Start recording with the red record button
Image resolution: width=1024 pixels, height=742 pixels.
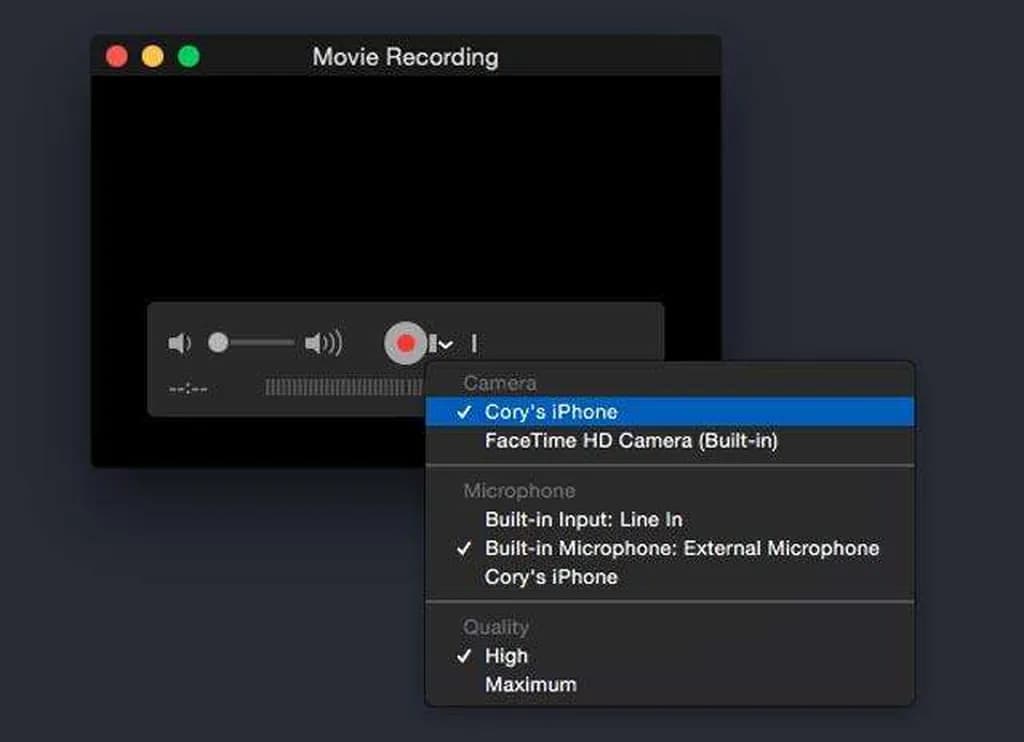point(405,344)
